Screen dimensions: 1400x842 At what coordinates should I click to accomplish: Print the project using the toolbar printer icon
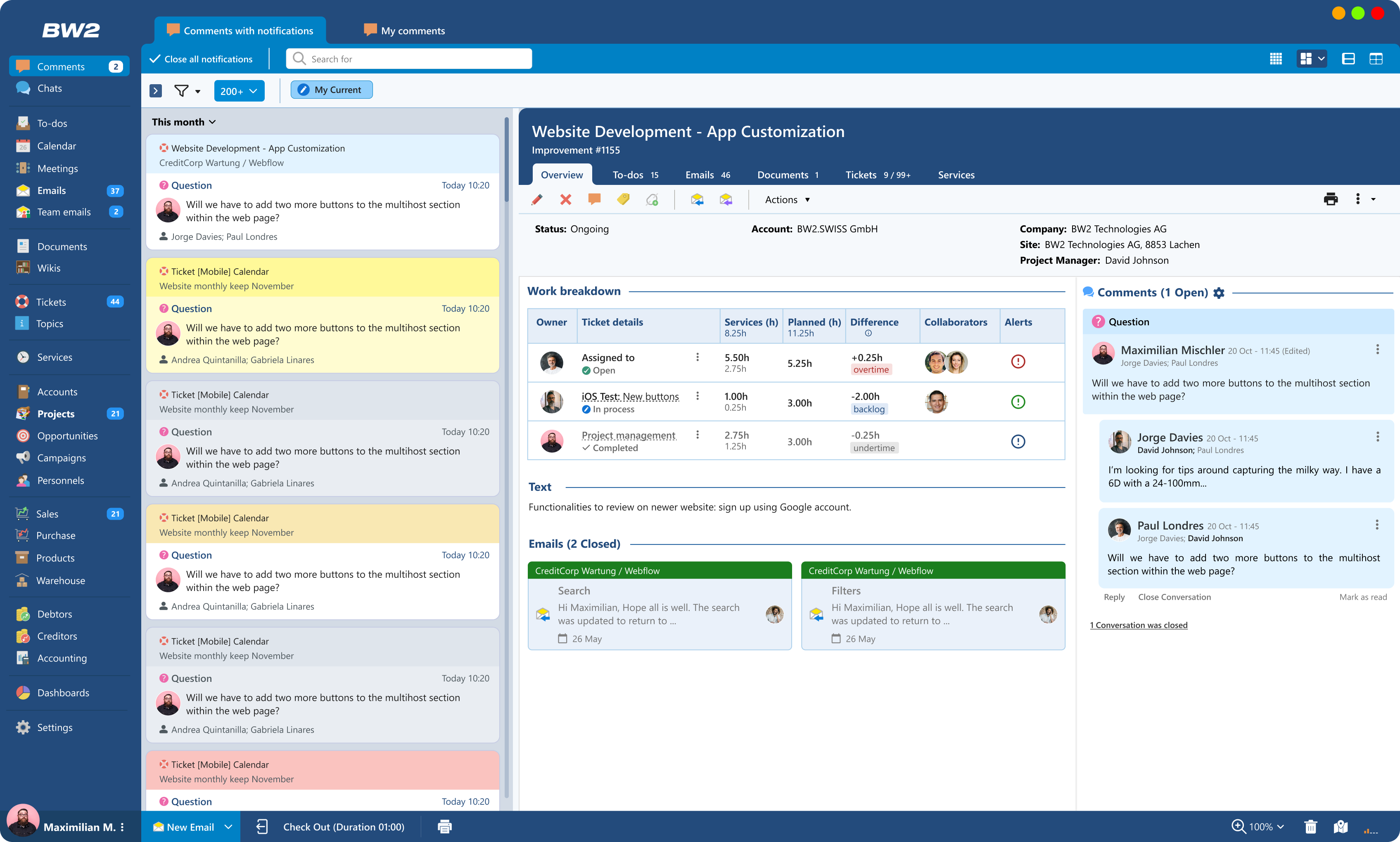tap(1330, 200)
